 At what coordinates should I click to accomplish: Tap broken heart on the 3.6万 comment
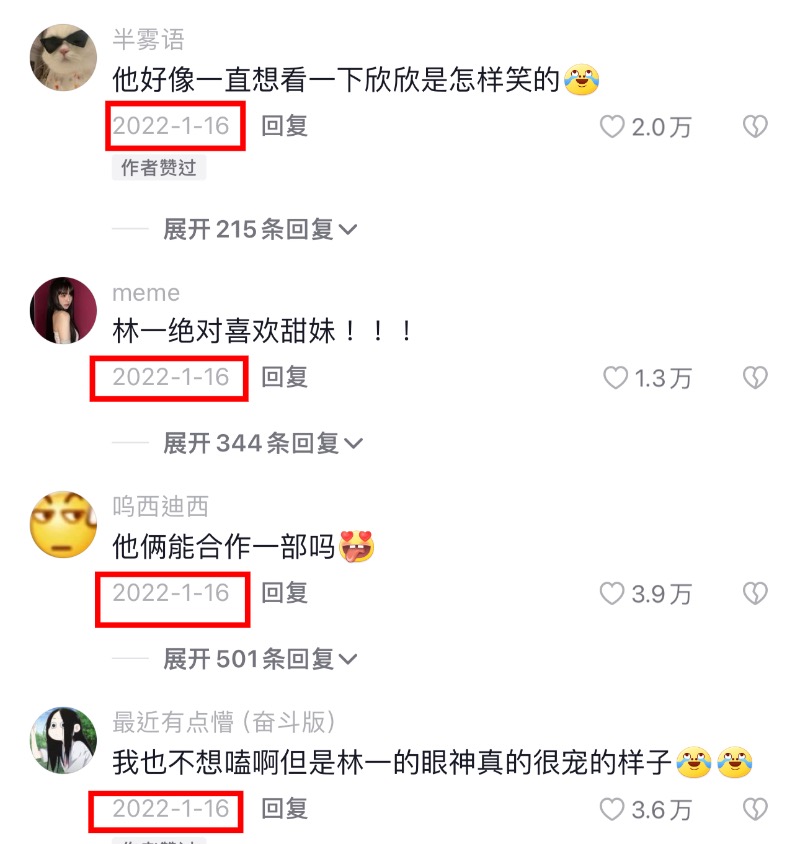click(755, 810)
